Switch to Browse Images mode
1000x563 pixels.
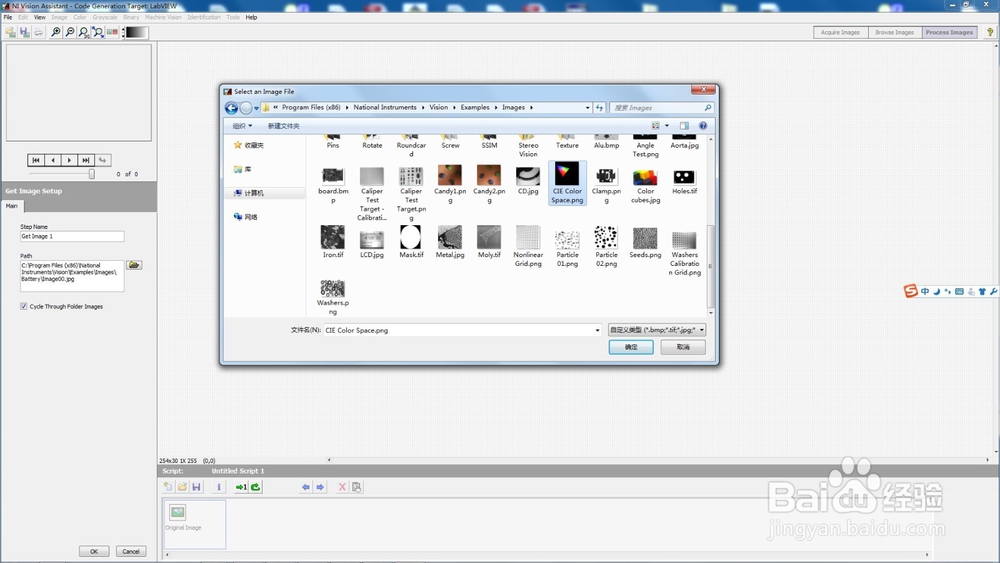(x=894, y=32)
